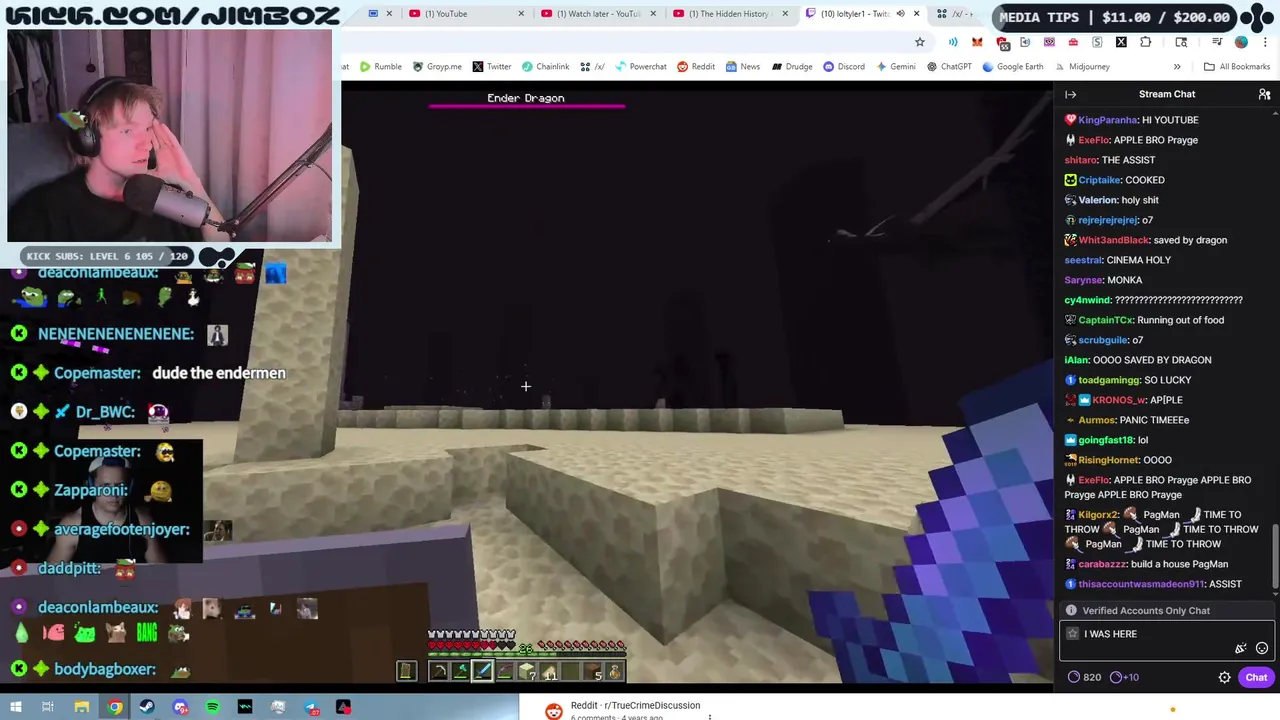Click chat username Whit3andBlack

1113,240
